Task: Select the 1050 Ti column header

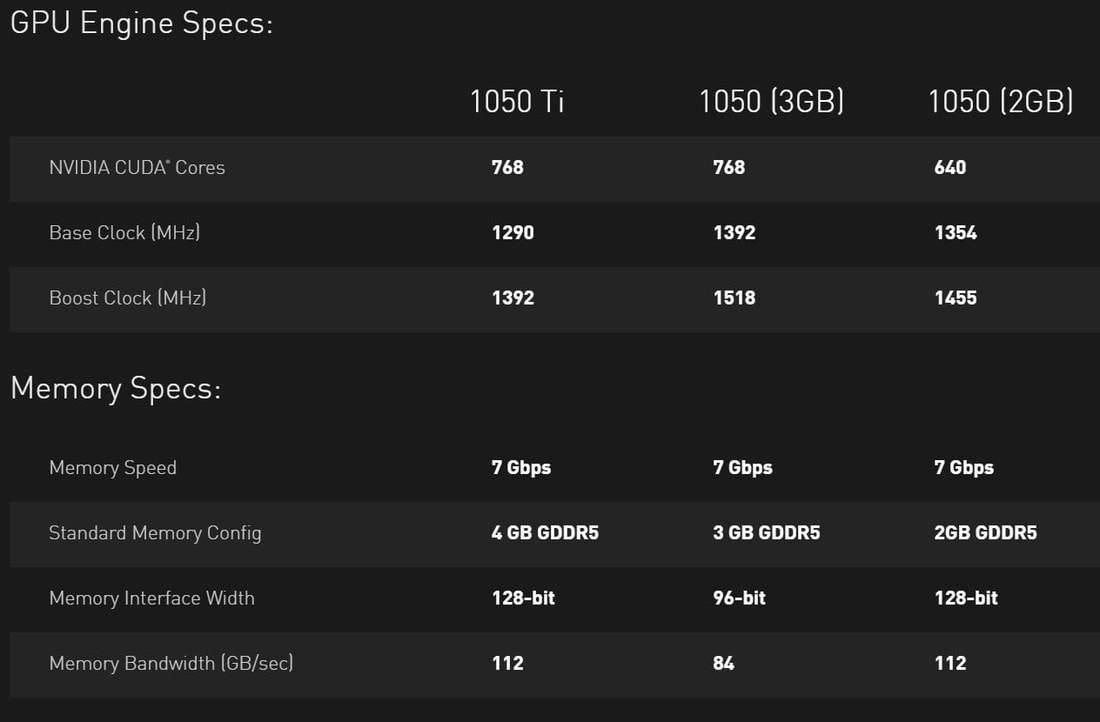Action: 517,102
